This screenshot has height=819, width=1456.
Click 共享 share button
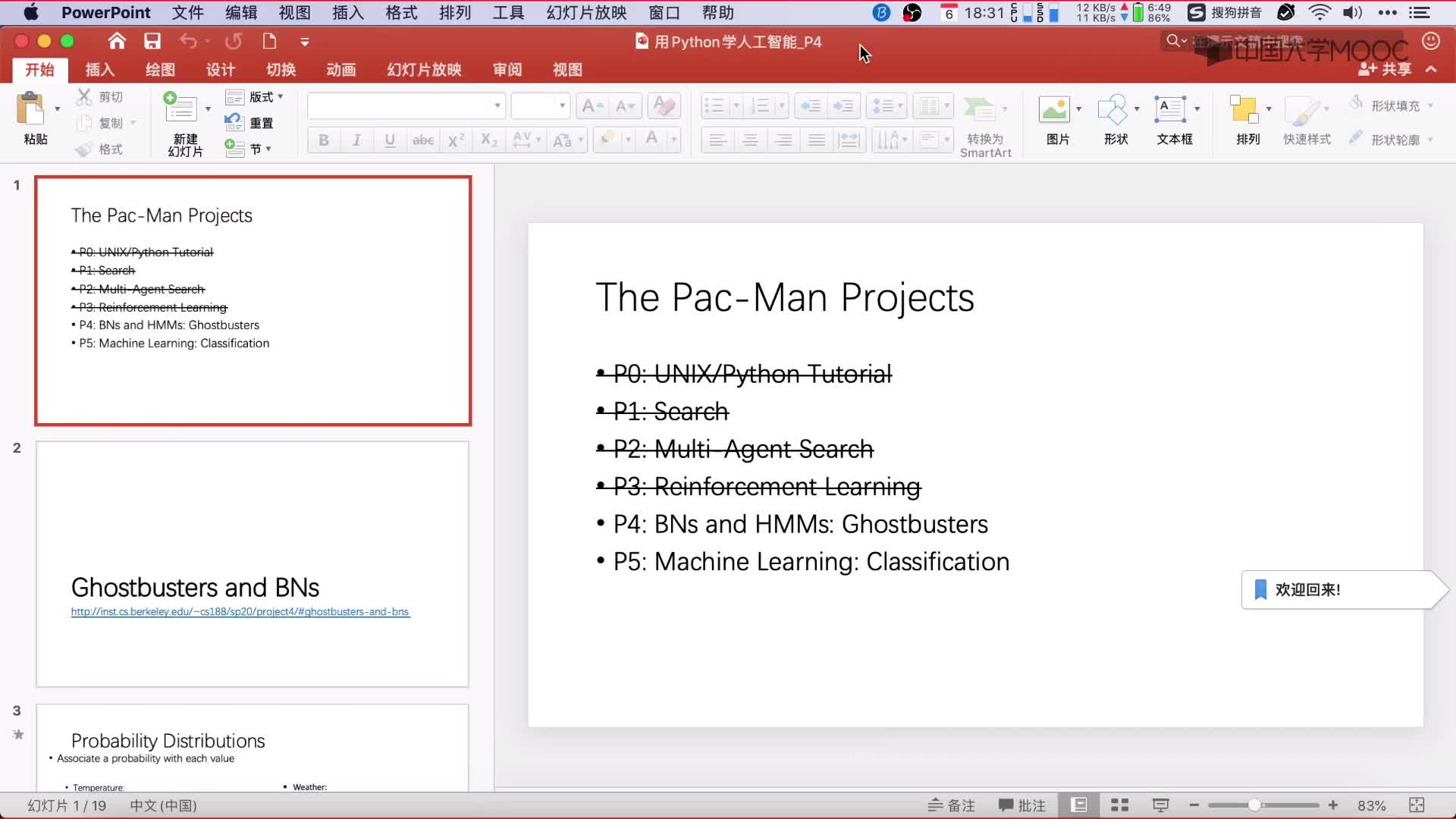pyautogui.click(x=1385, y=69)
